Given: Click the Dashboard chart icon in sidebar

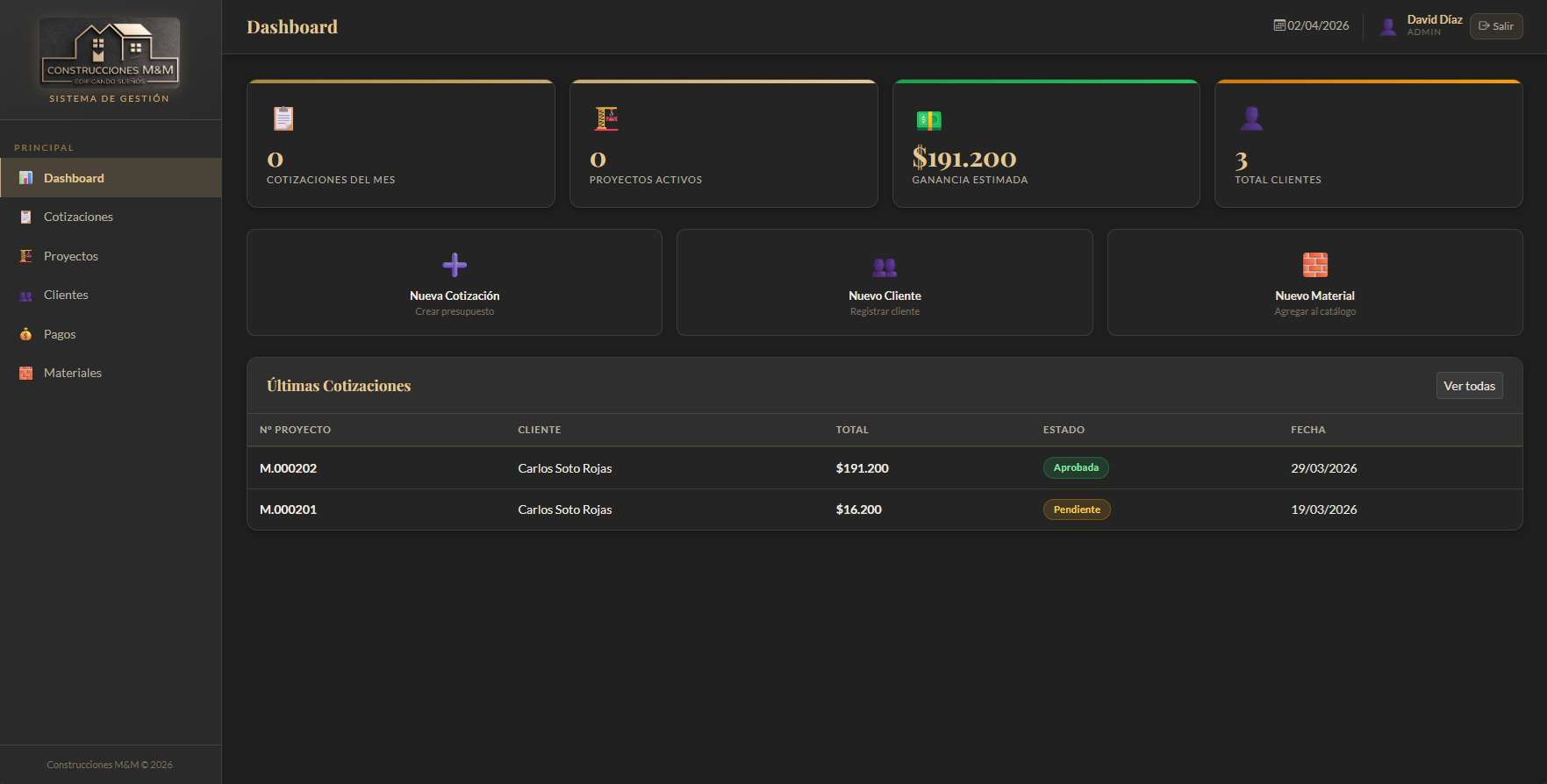Looking at the screenshot, I should 26,178.
